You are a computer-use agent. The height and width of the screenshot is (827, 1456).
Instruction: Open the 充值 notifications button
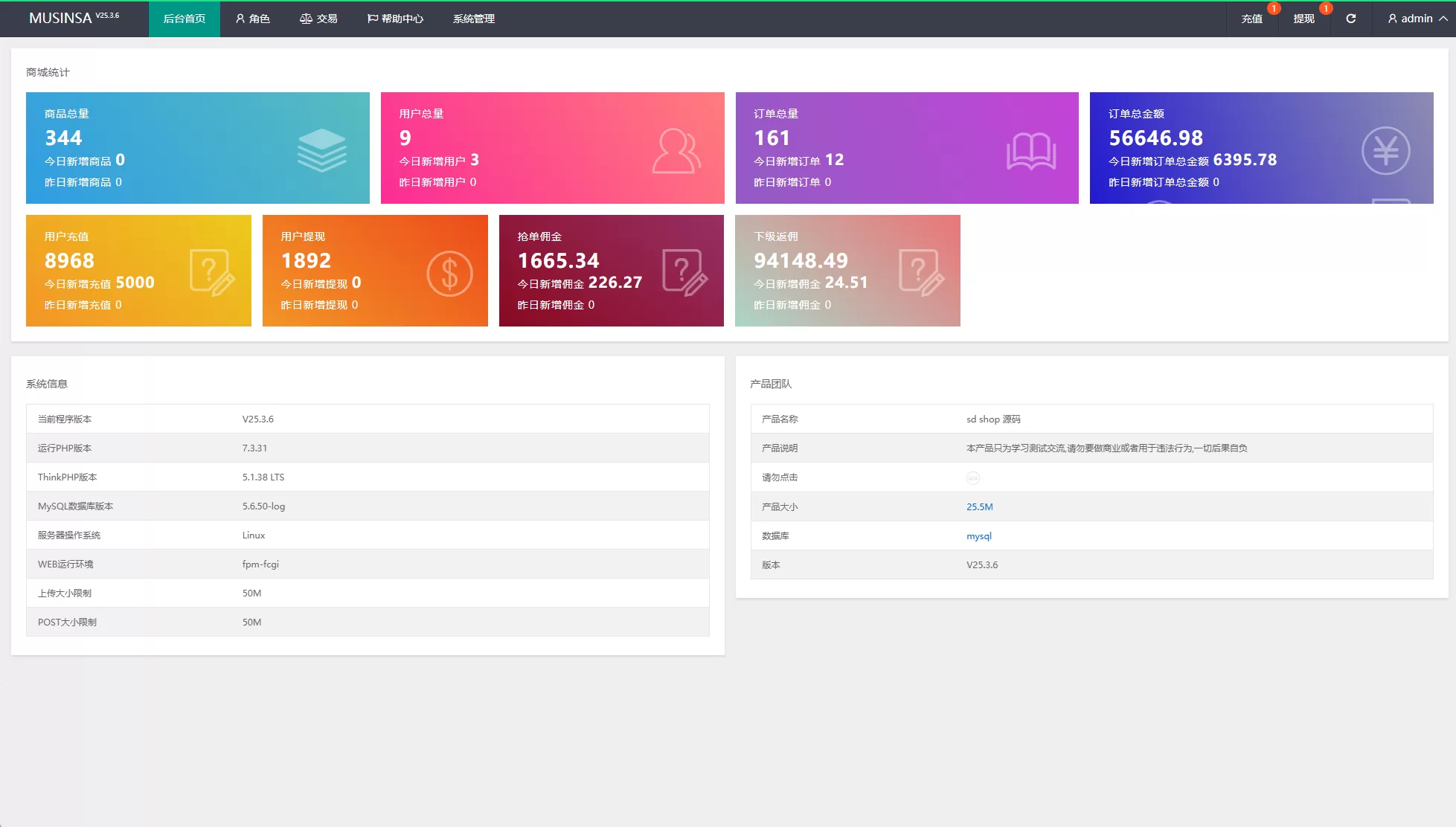coord(1251,19)
